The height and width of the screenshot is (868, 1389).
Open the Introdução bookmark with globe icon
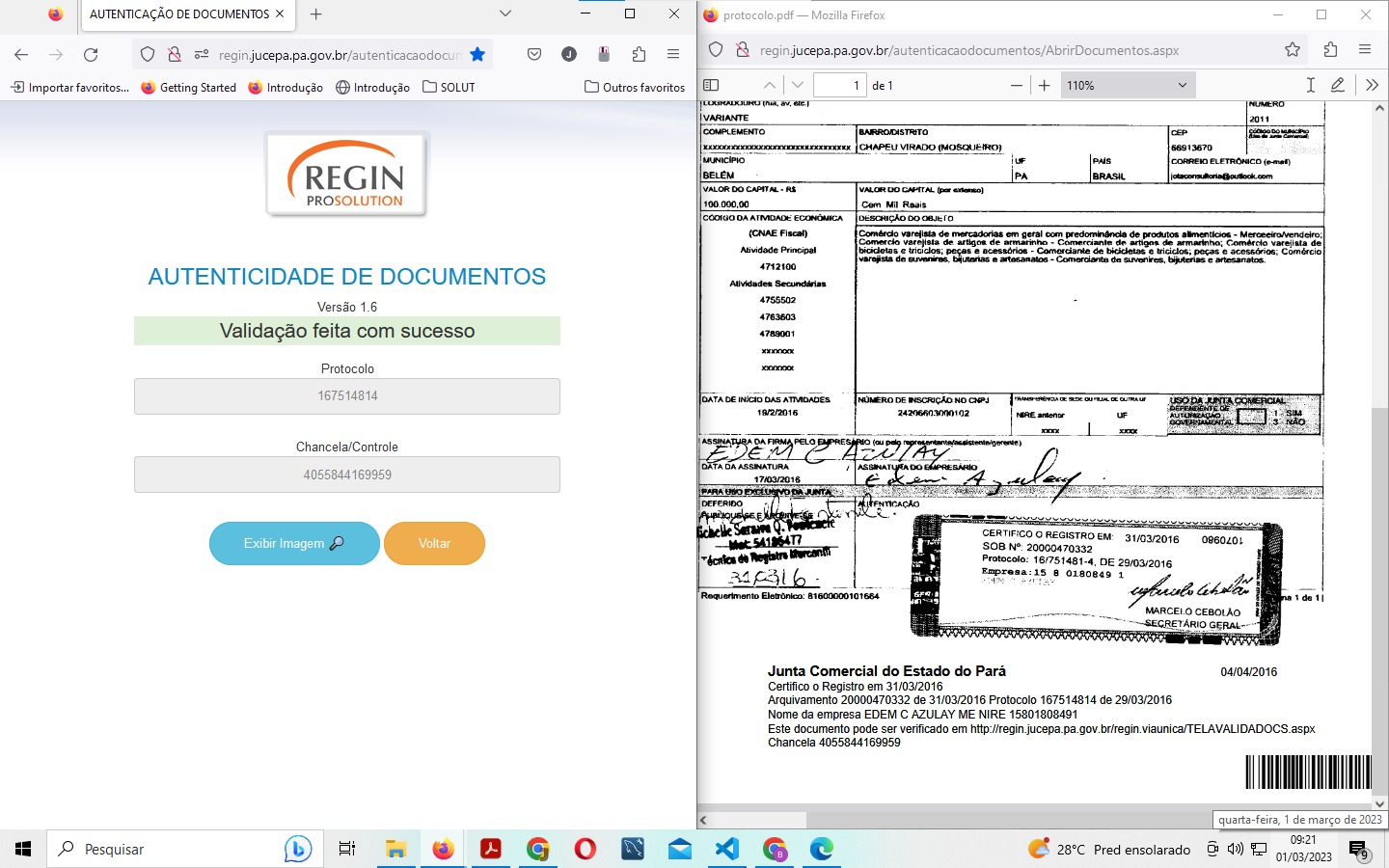point(372,87)
